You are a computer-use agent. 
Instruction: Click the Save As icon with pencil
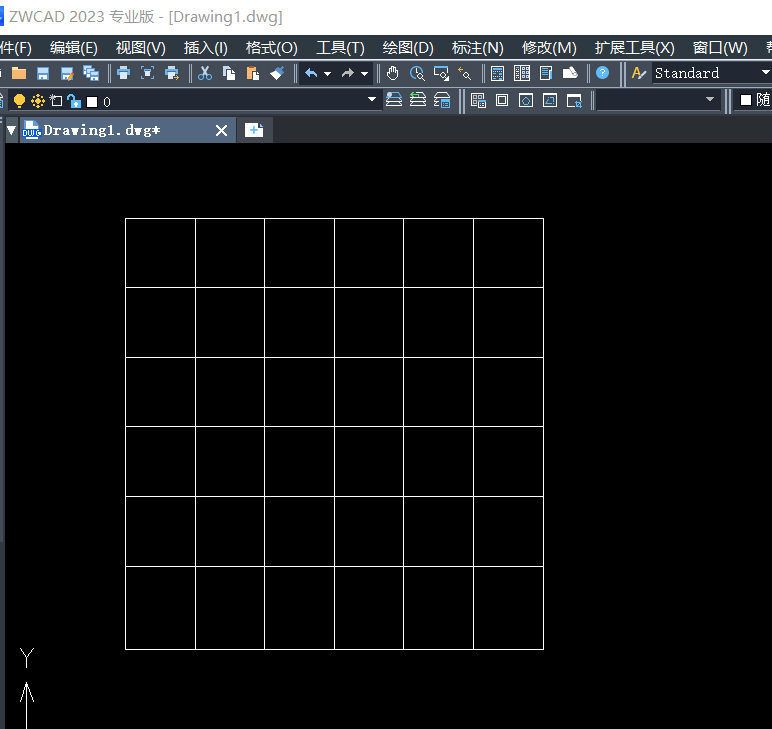pos(67,73)
